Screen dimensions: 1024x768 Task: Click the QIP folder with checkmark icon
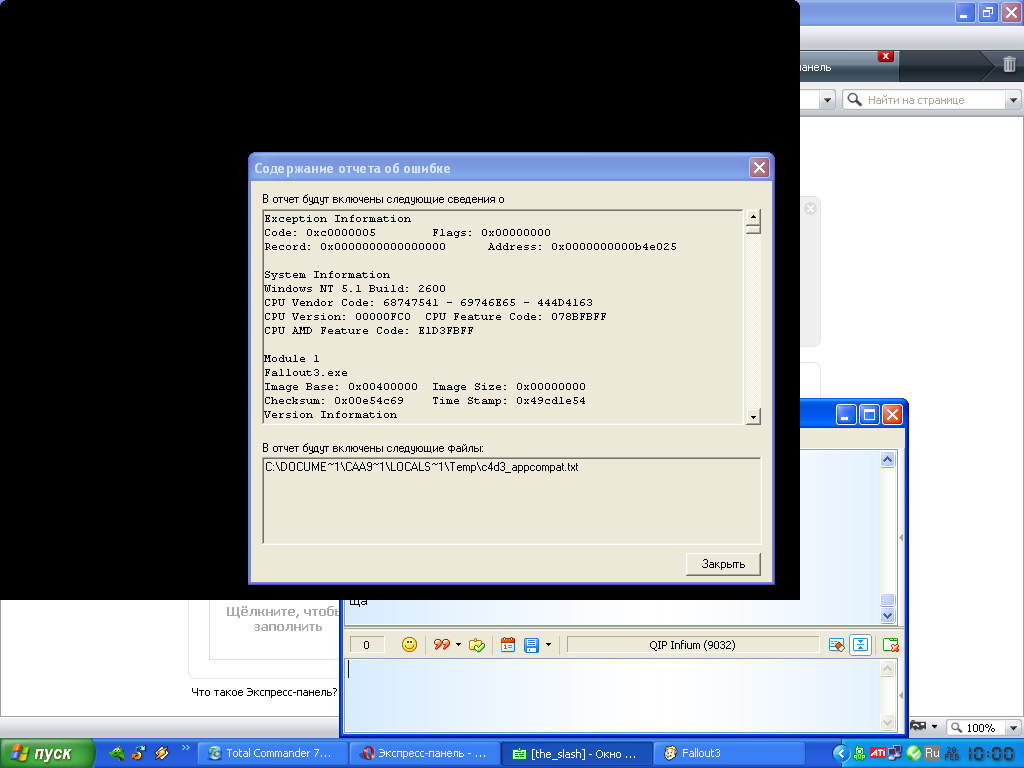pyautogui.click(x=477, y=645)
